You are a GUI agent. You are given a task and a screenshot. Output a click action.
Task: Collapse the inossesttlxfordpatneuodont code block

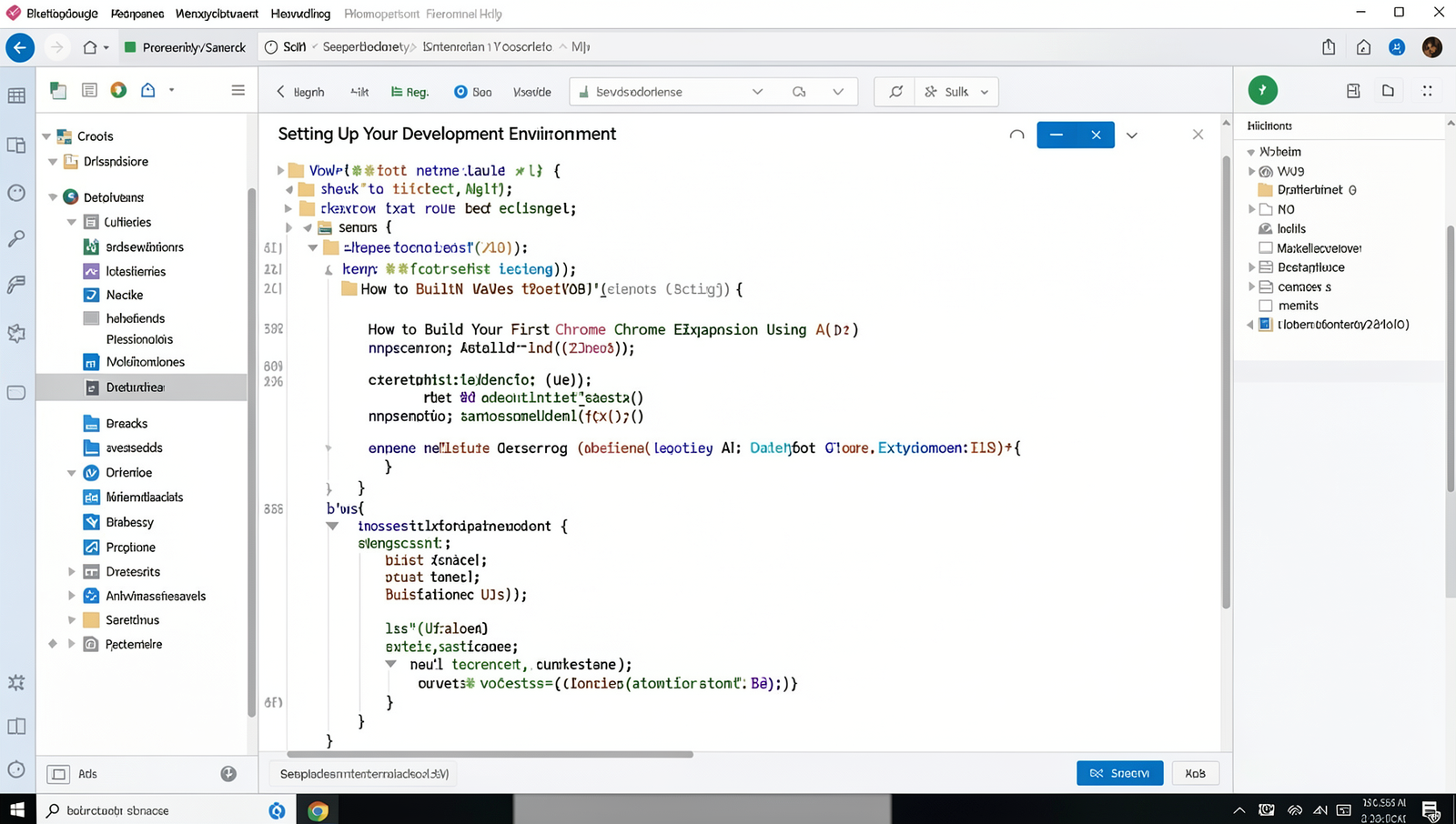coord(332,526)
